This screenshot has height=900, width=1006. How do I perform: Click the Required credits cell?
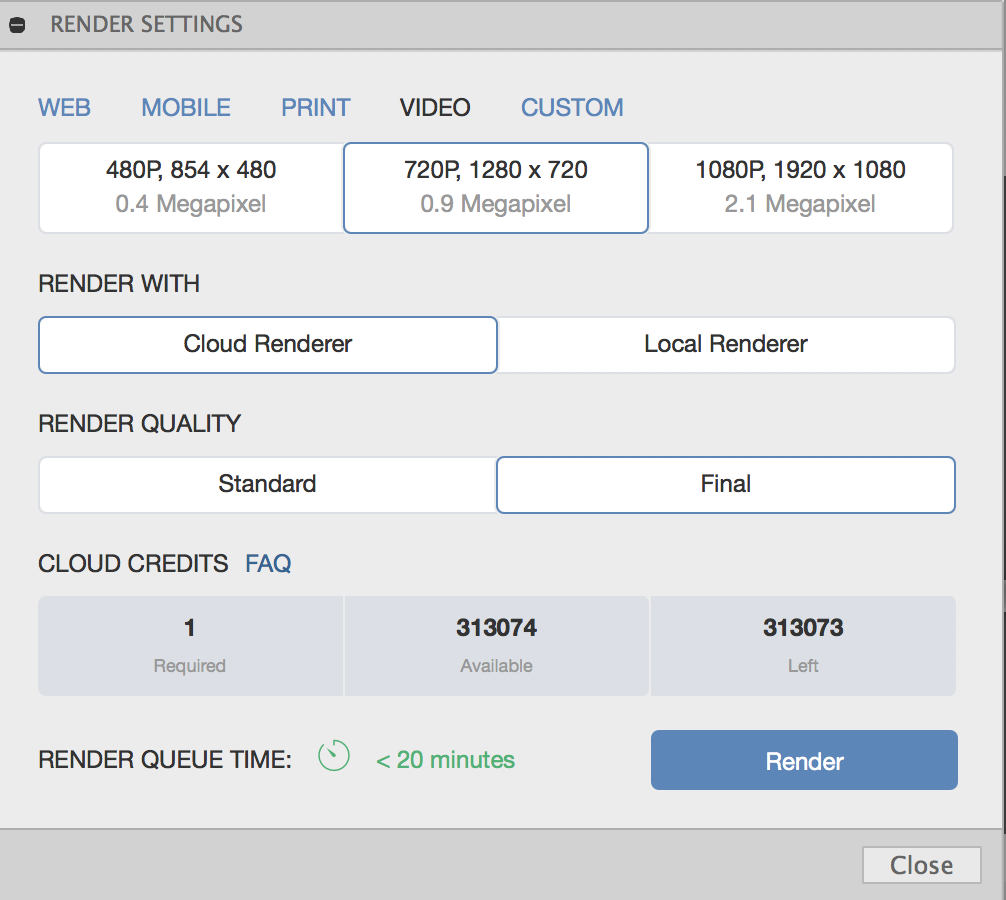190,645
